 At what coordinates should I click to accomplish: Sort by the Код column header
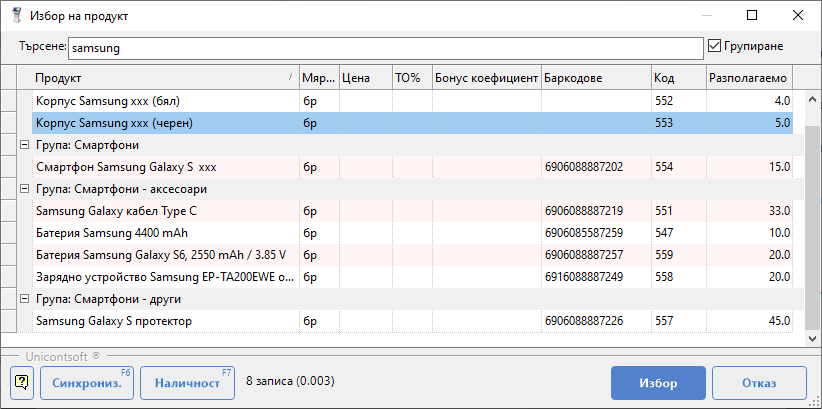[x=676, y=78]
